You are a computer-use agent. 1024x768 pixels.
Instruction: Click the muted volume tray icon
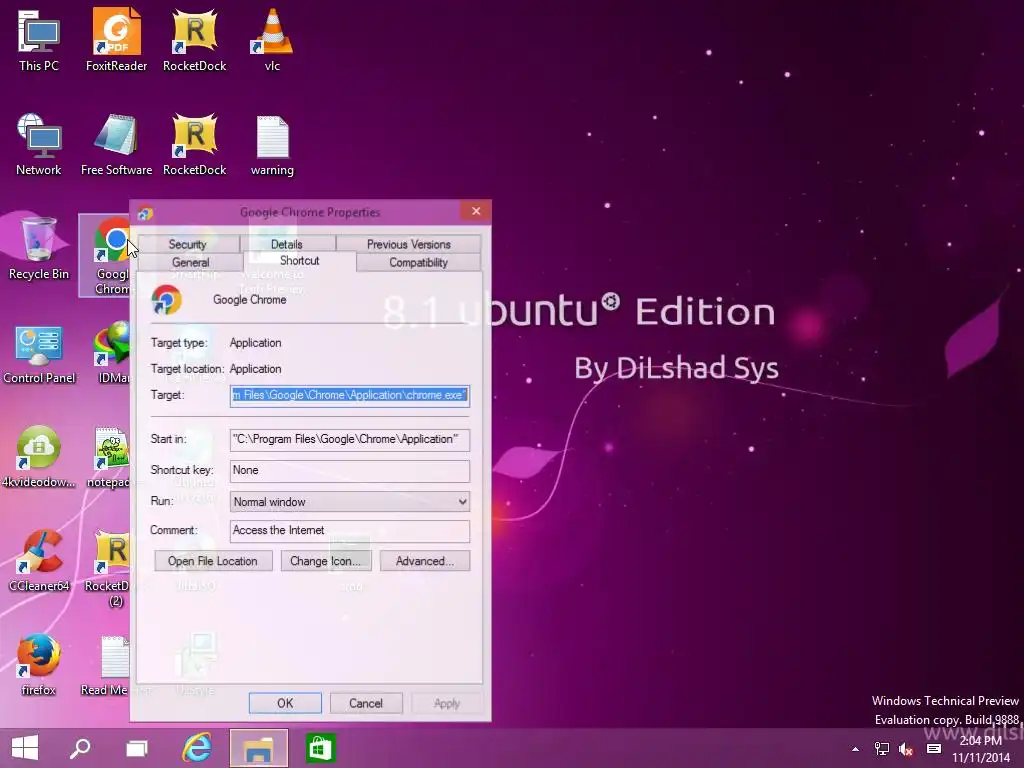click(906, 749)
